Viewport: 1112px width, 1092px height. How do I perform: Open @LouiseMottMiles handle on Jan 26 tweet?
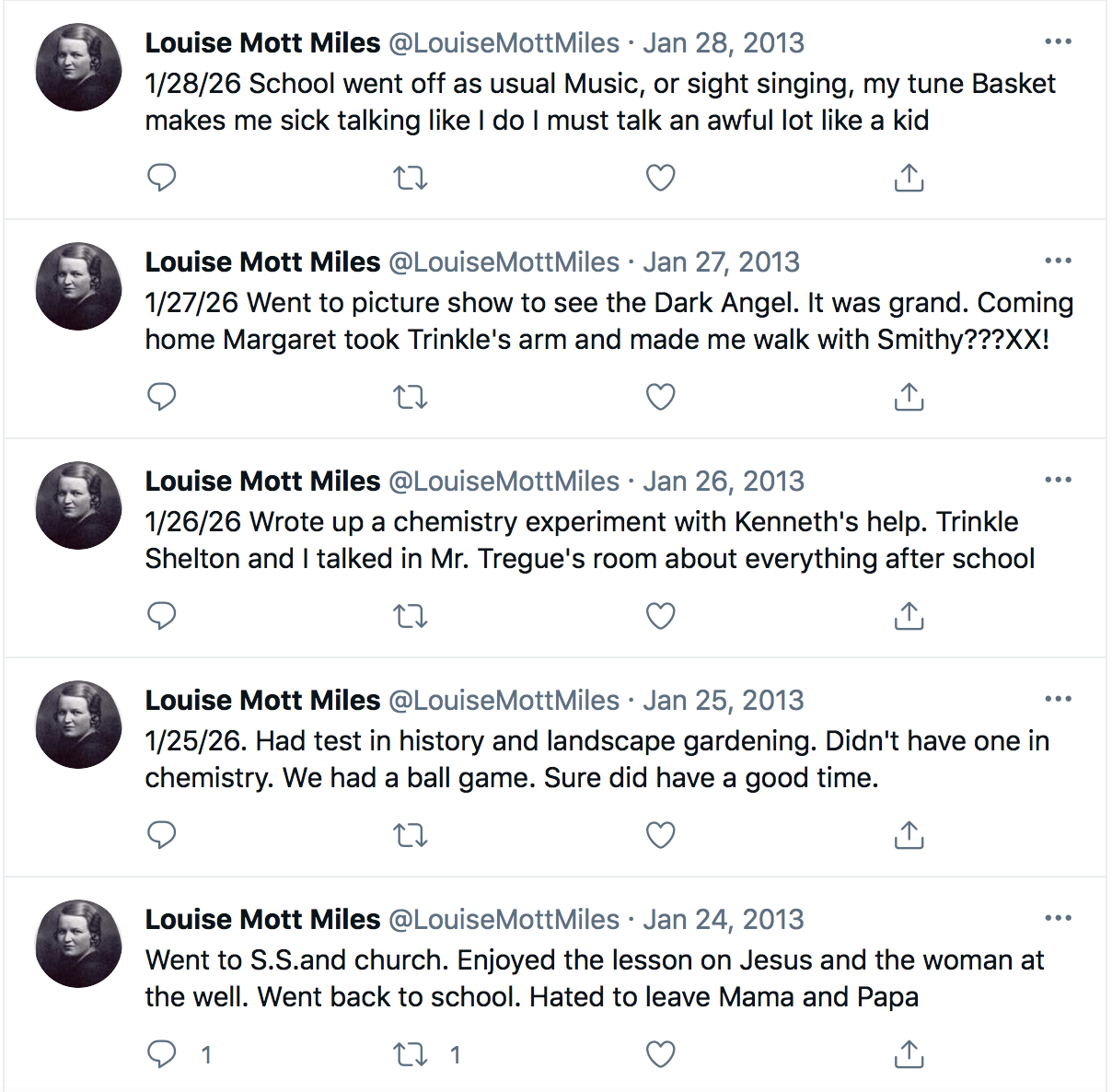point(504,482)
